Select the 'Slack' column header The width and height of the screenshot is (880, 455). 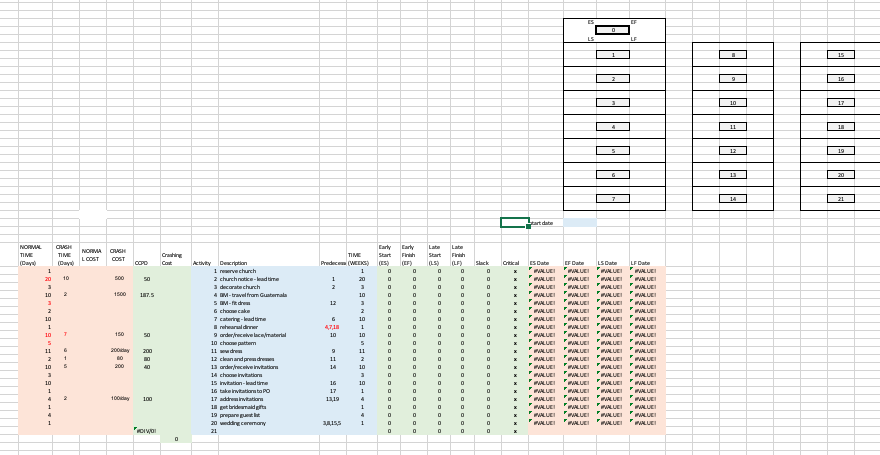[x=487, y=263]
